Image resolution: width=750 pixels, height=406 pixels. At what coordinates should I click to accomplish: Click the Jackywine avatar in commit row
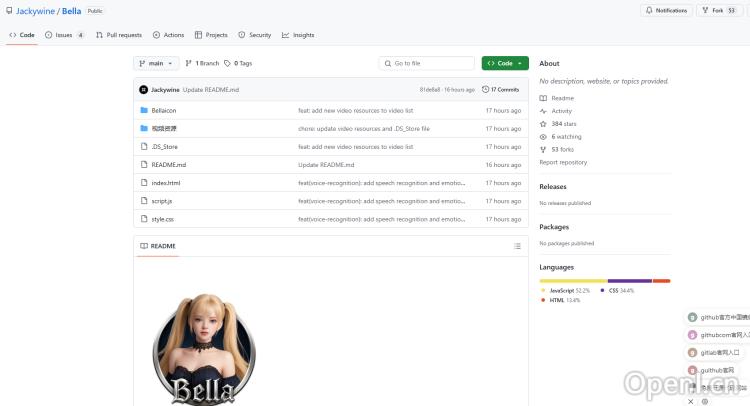(x=144, y=90)
